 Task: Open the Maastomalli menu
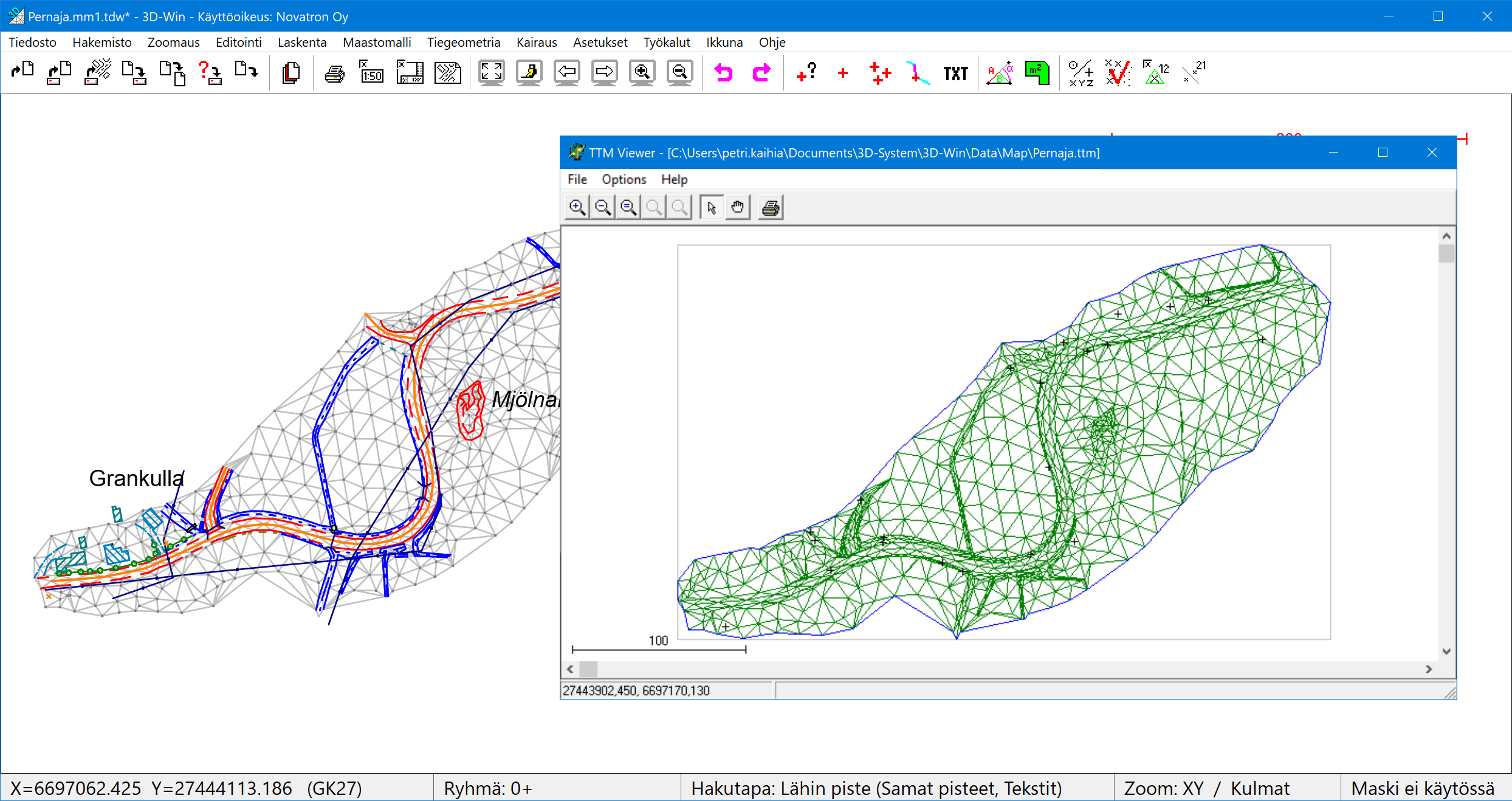pos(377,43)
